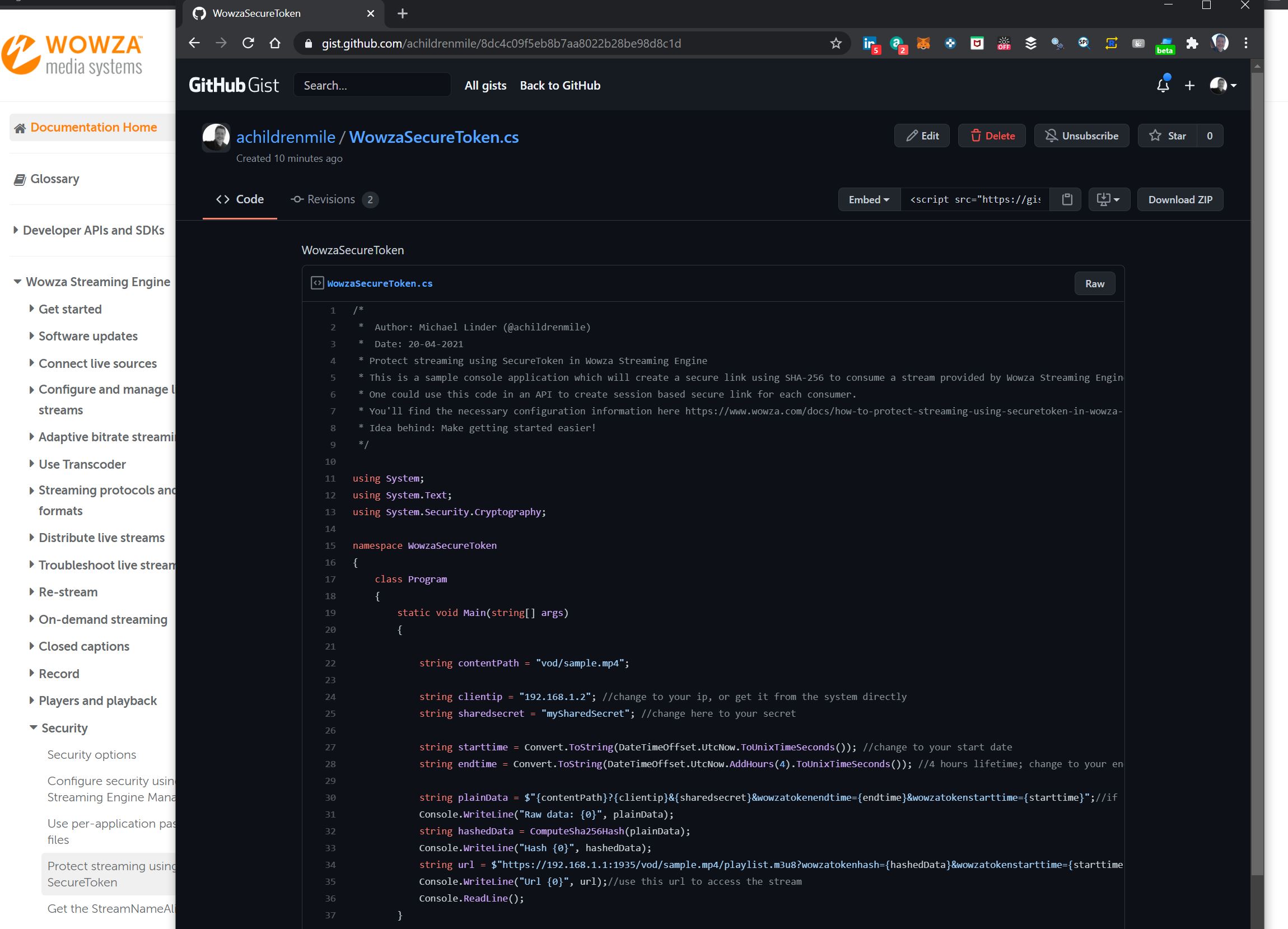The height and width of the screenshot is (929, 1288).
Task: Open Security options doc page
Action: coord(91,754)
